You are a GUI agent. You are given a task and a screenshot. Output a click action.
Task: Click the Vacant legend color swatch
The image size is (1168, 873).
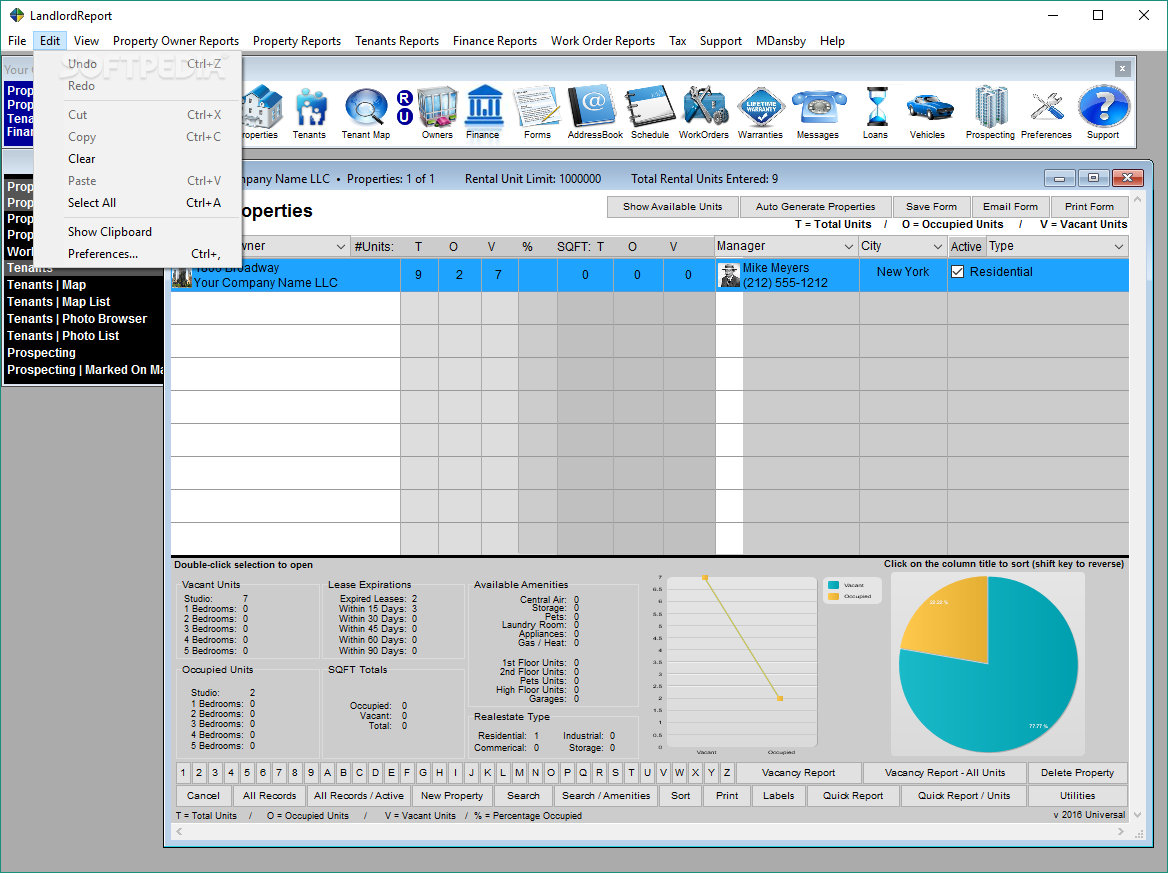[x=834, y=585]
